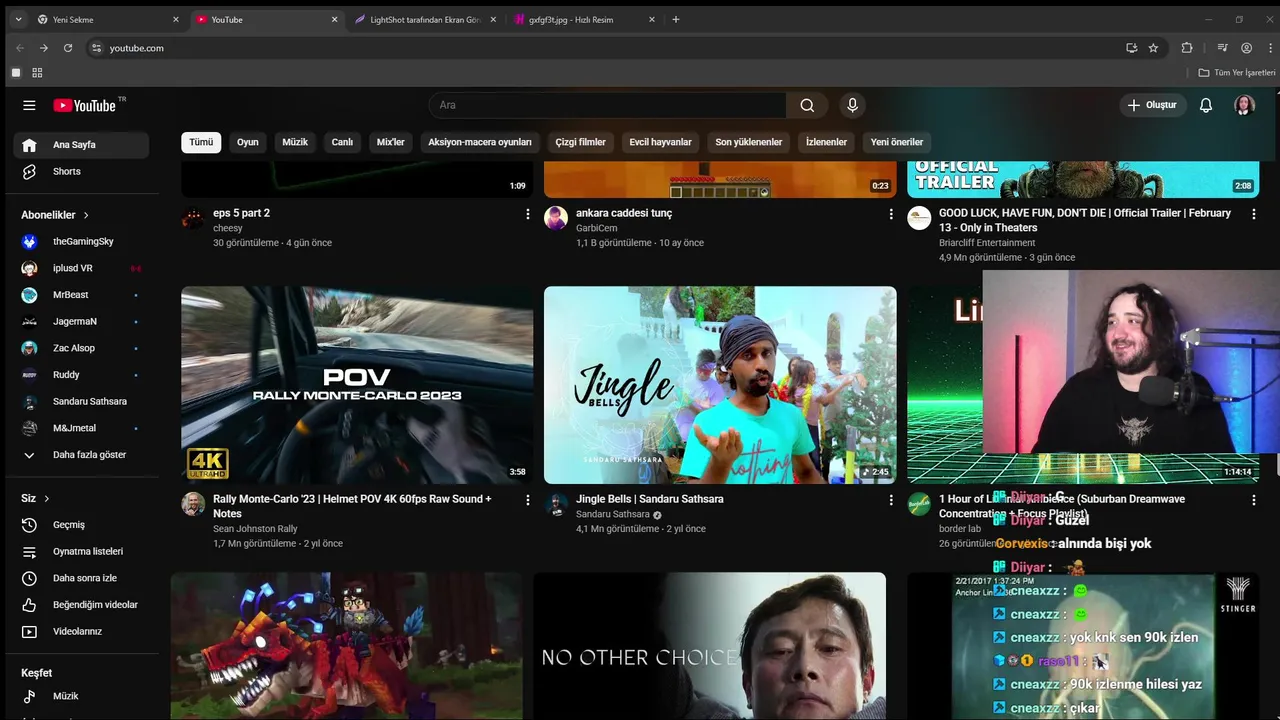This screenshot has height=720, width=1280.
Task: Select the Evcil hayvanlar chip
Action: (660, 142)
